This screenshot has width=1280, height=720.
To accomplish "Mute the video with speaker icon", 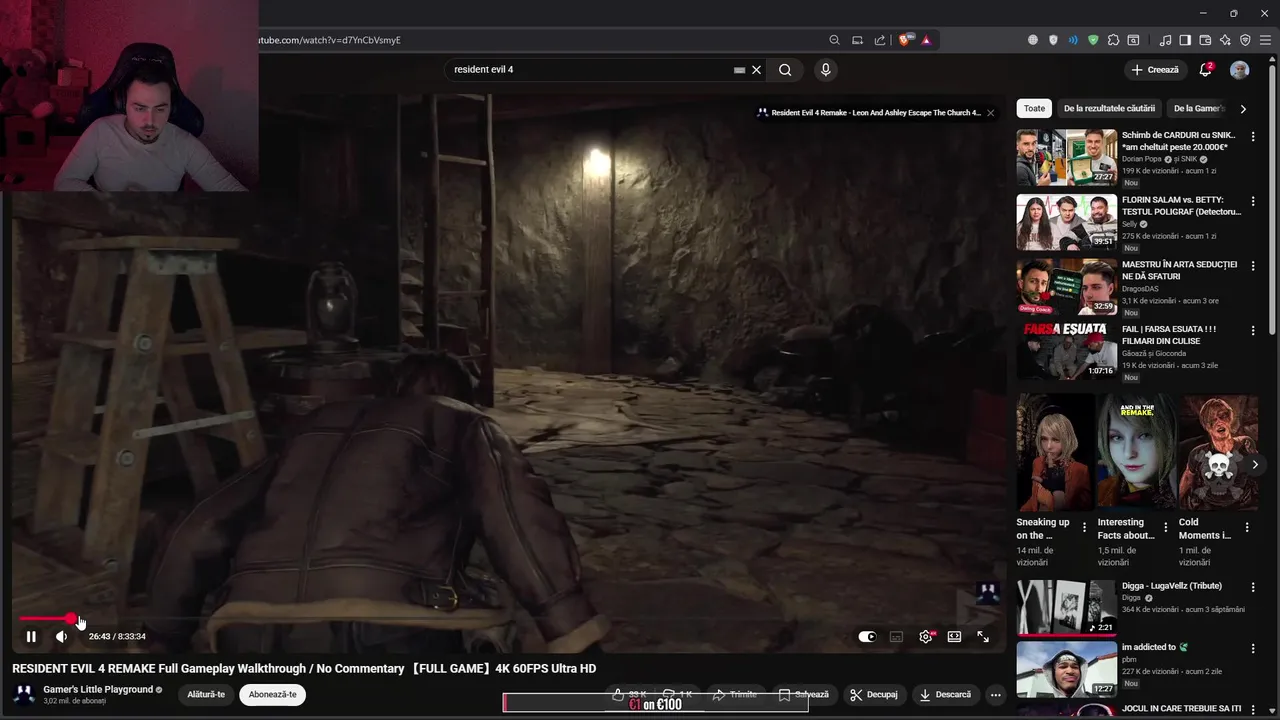I will pos(61,637).
